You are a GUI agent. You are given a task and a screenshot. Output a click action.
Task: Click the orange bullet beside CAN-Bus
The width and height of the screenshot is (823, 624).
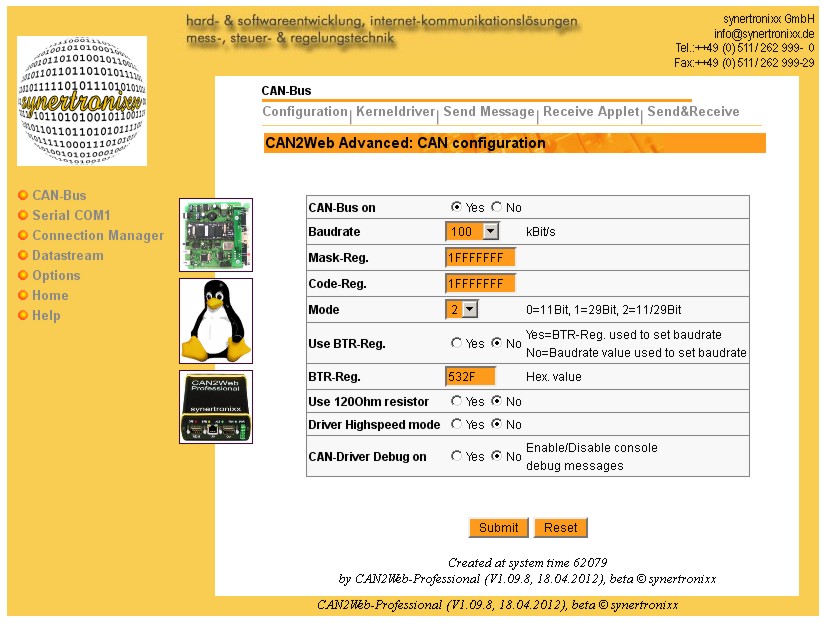point(22,196)
